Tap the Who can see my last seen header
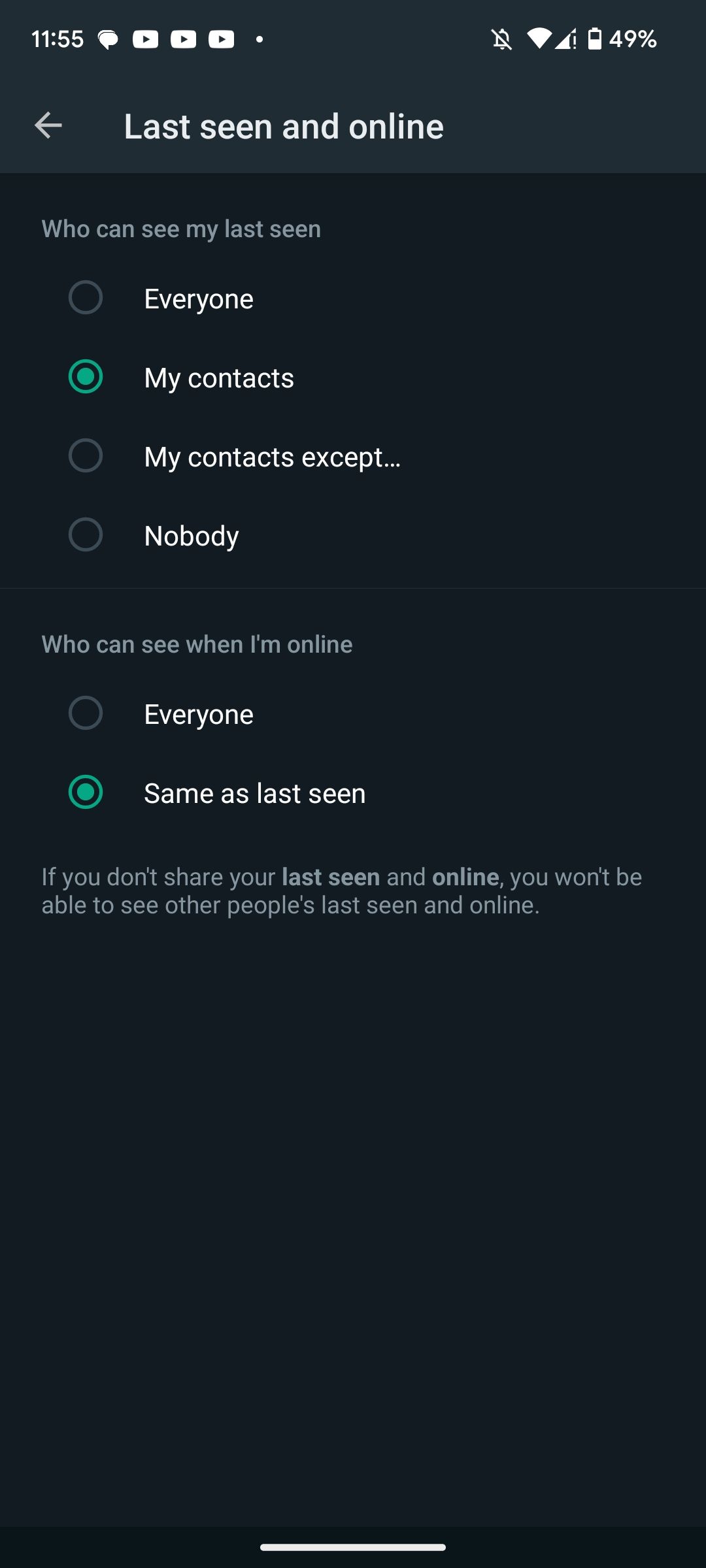This screenshot has height=1568, width=706. [x=181, y=229]
